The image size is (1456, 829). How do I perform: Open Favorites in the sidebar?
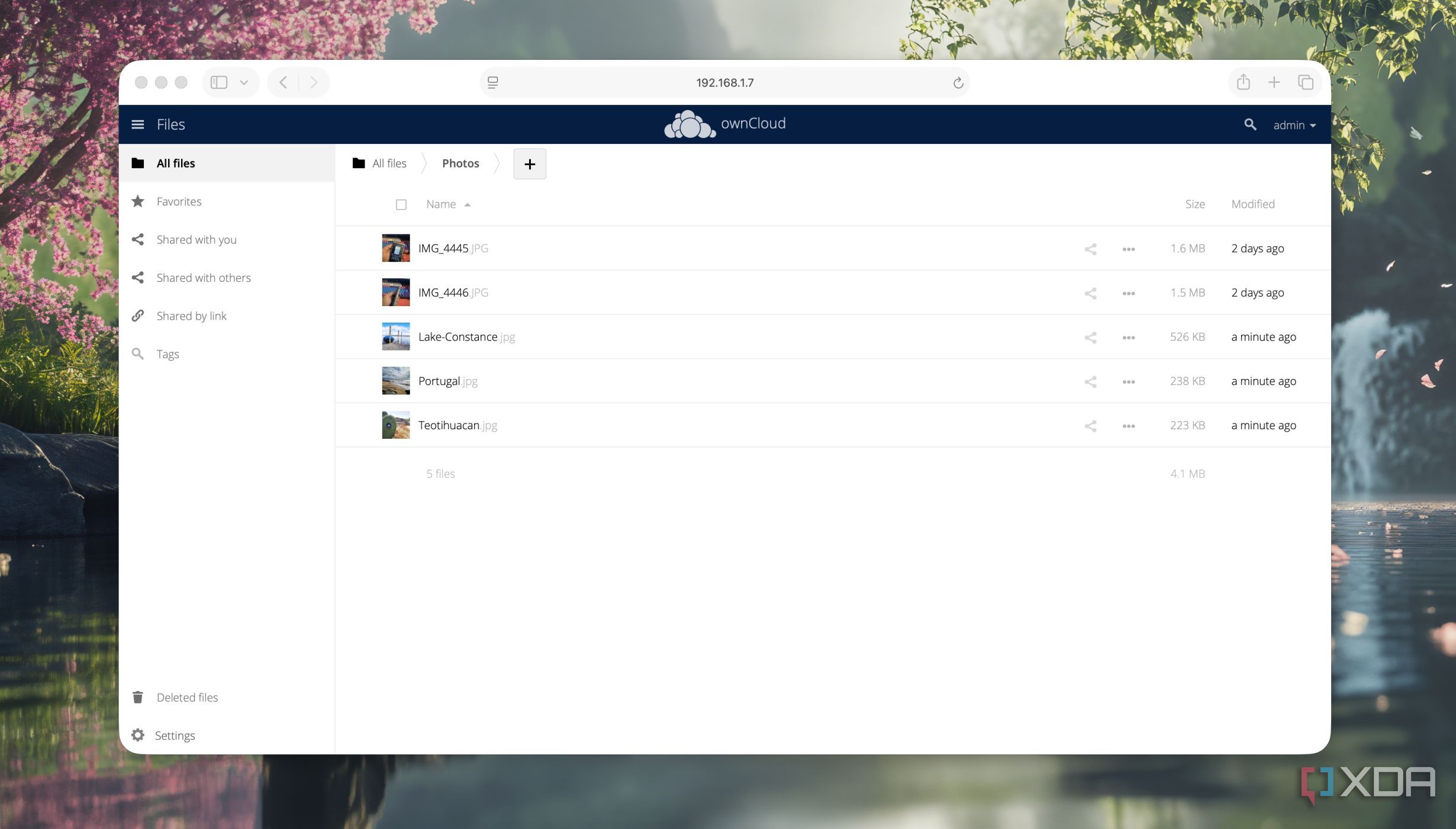(227, 201)
